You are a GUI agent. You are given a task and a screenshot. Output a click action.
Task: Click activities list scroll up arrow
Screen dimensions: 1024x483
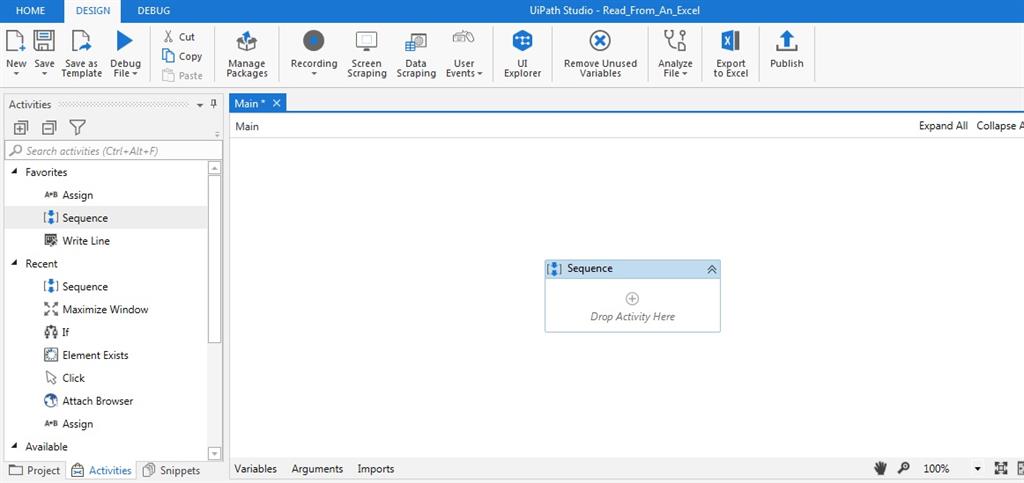(x=214, y=168)
